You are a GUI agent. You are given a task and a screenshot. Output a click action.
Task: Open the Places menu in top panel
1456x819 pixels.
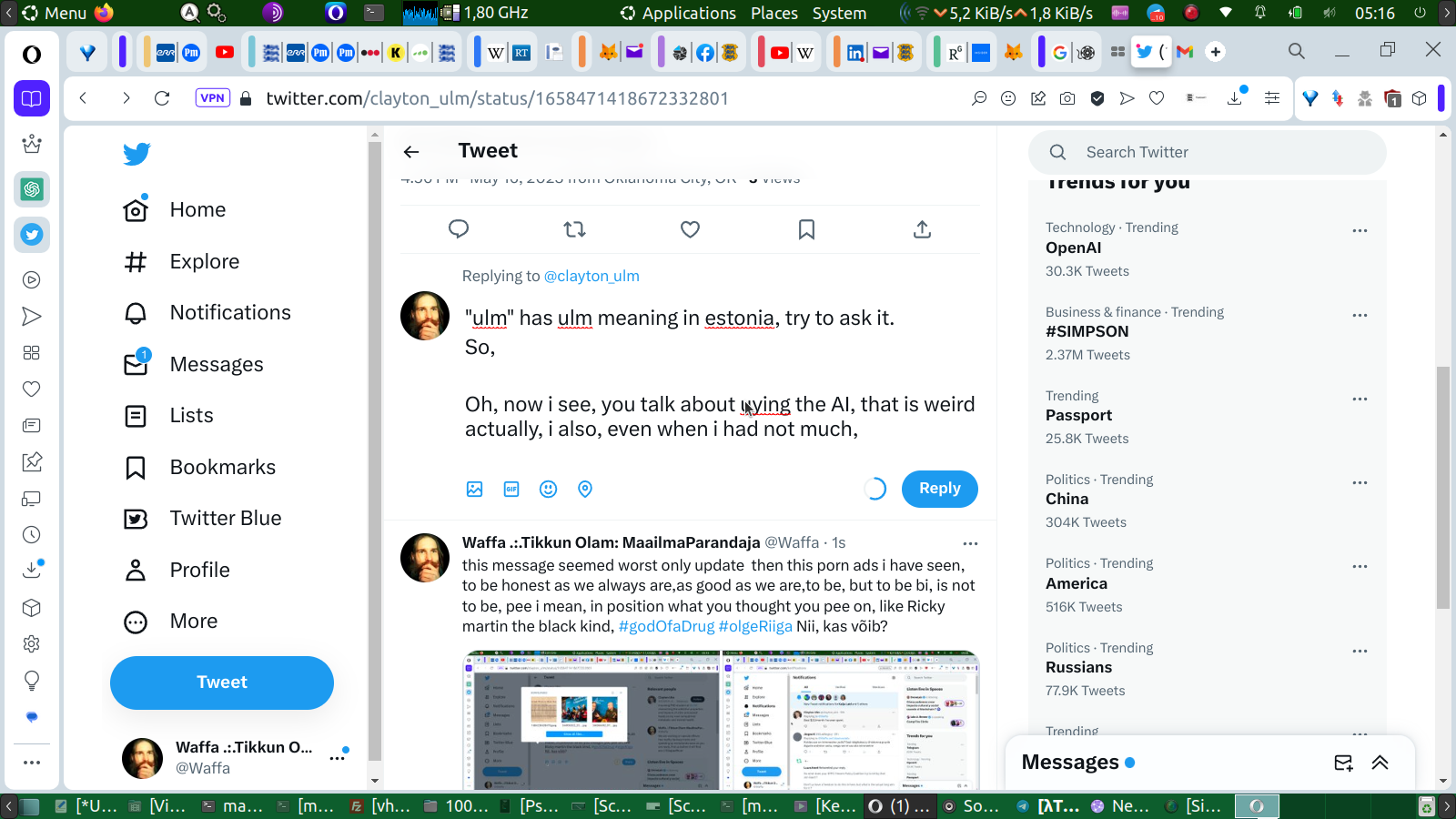point(774,13)
